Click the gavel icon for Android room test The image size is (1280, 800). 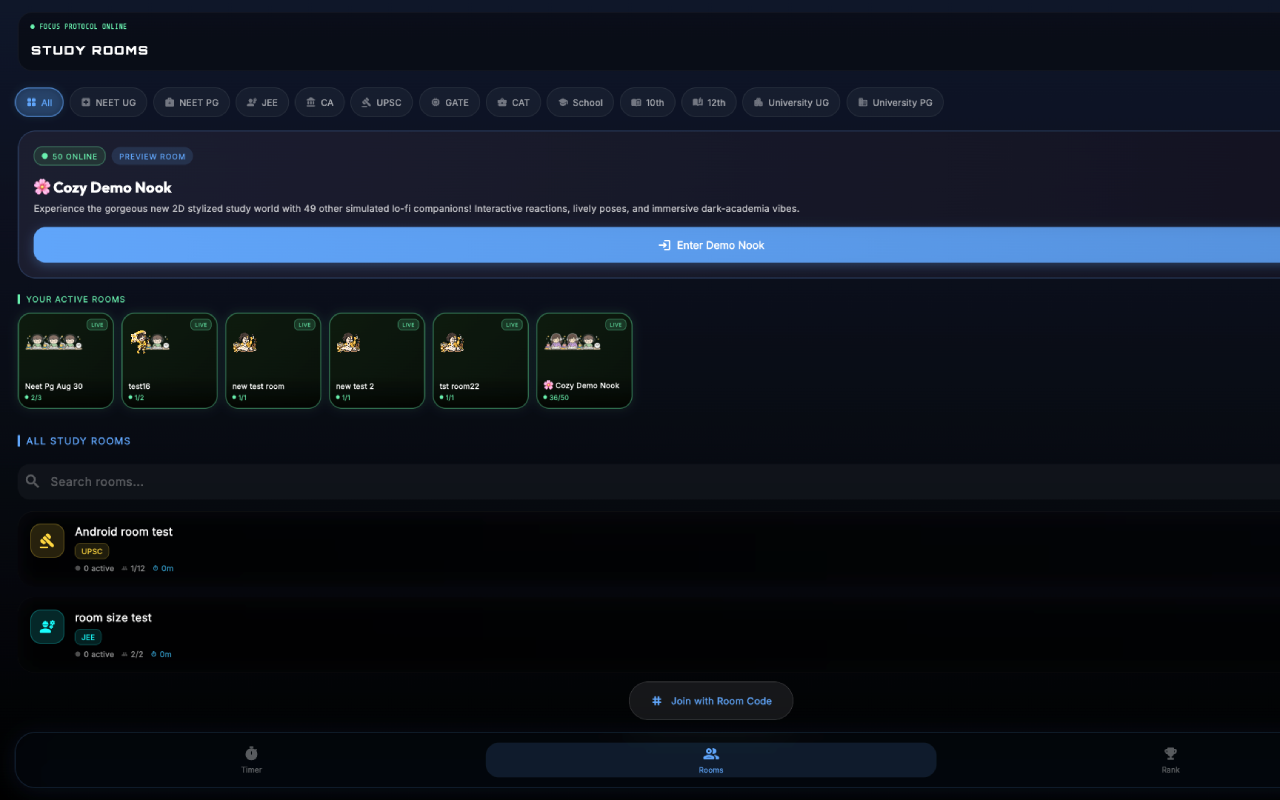tap(47, 540)
